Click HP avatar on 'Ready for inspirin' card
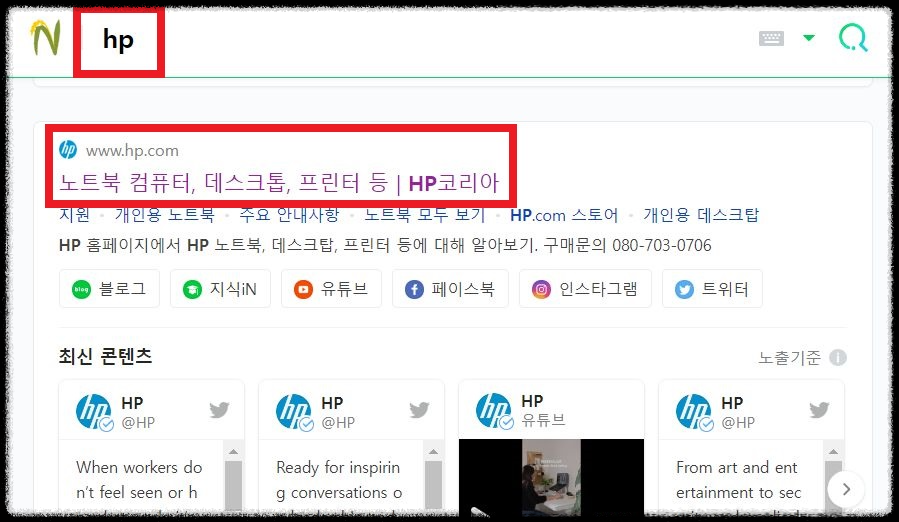This screenshot has height=522, width=899. click(294, 411)
